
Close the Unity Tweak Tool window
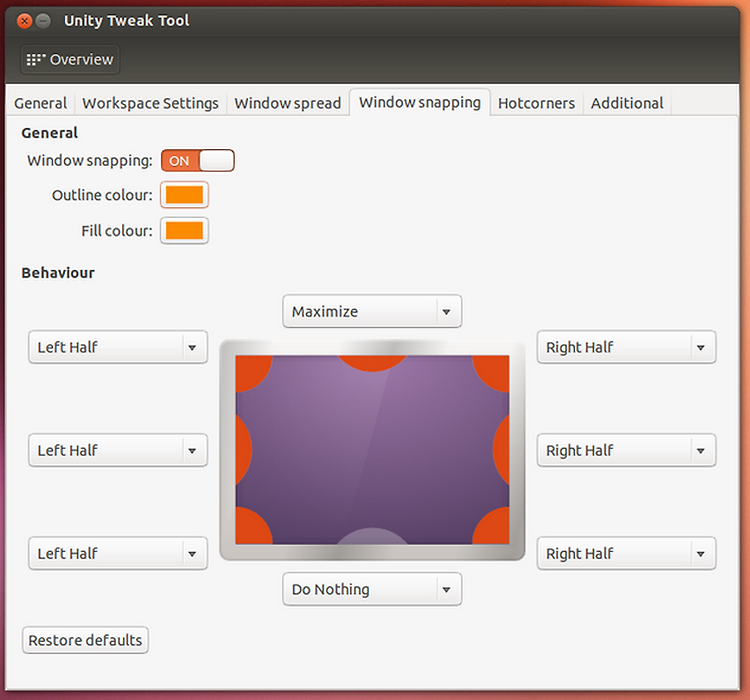click(x=24, y=21)
